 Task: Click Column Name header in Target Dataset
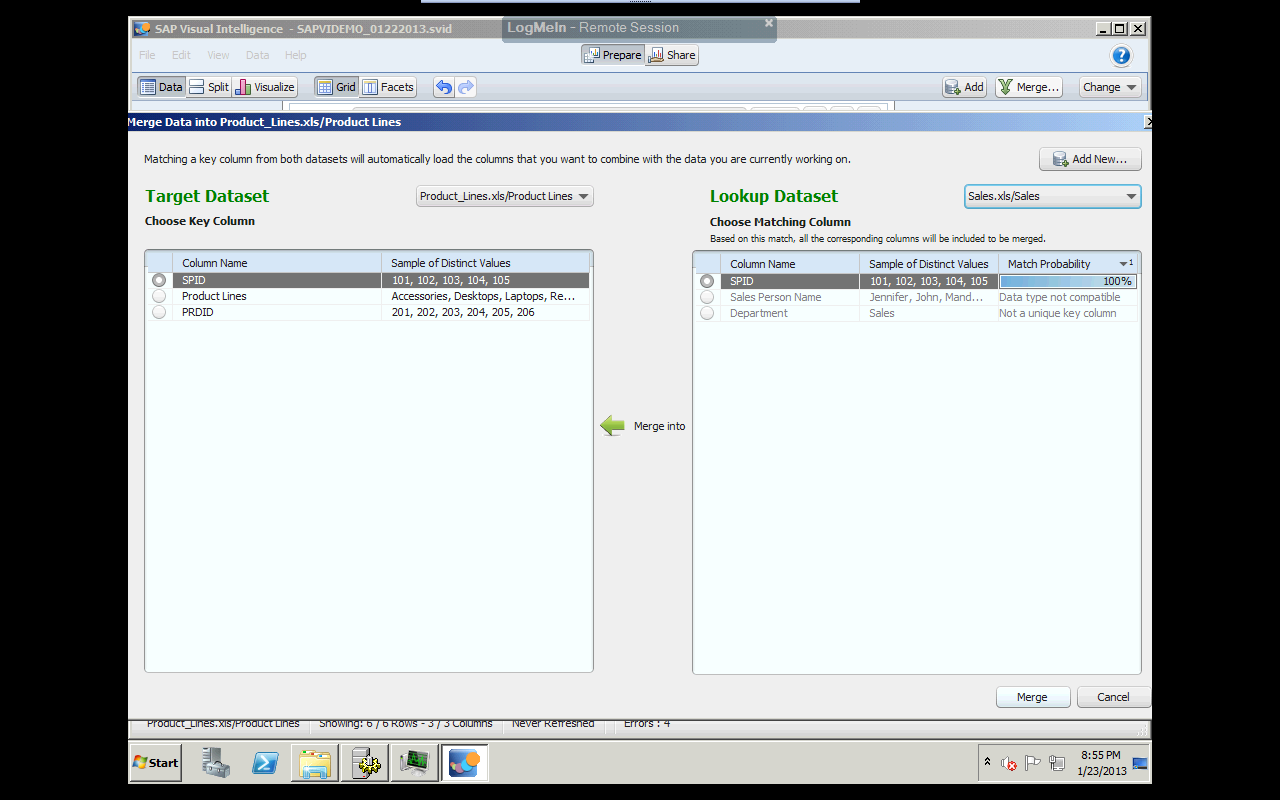coord(277,263)
